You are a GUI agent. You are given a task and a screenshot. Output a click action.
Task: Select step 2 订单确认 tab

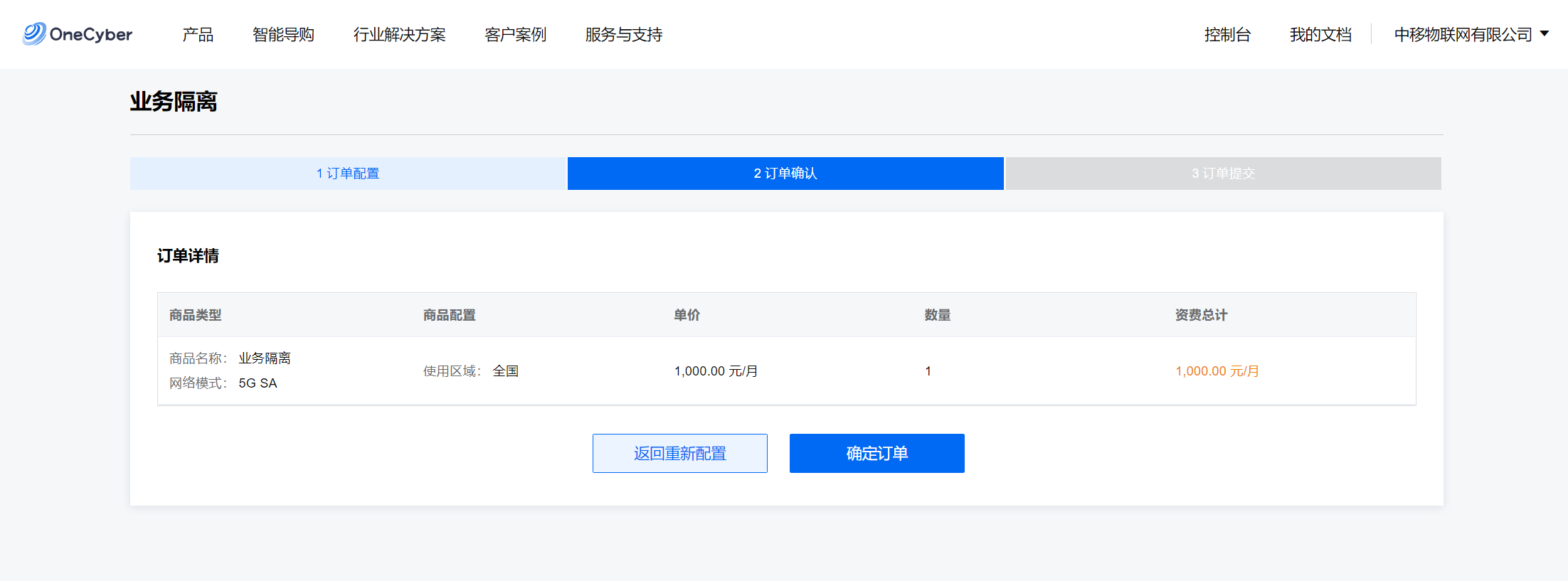click(x=785, y=174)
